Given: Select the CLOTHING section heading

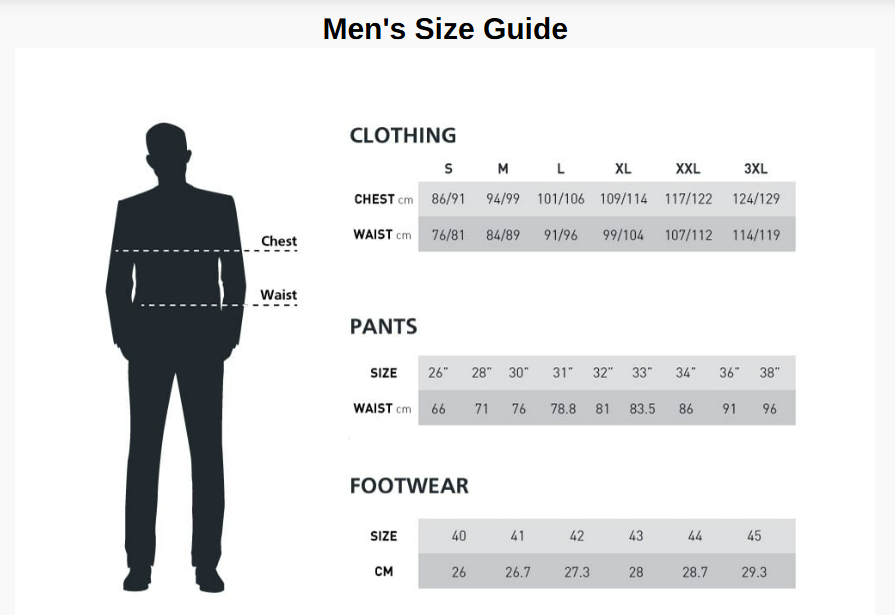Looking at the screenshot, I should [403, 135].
